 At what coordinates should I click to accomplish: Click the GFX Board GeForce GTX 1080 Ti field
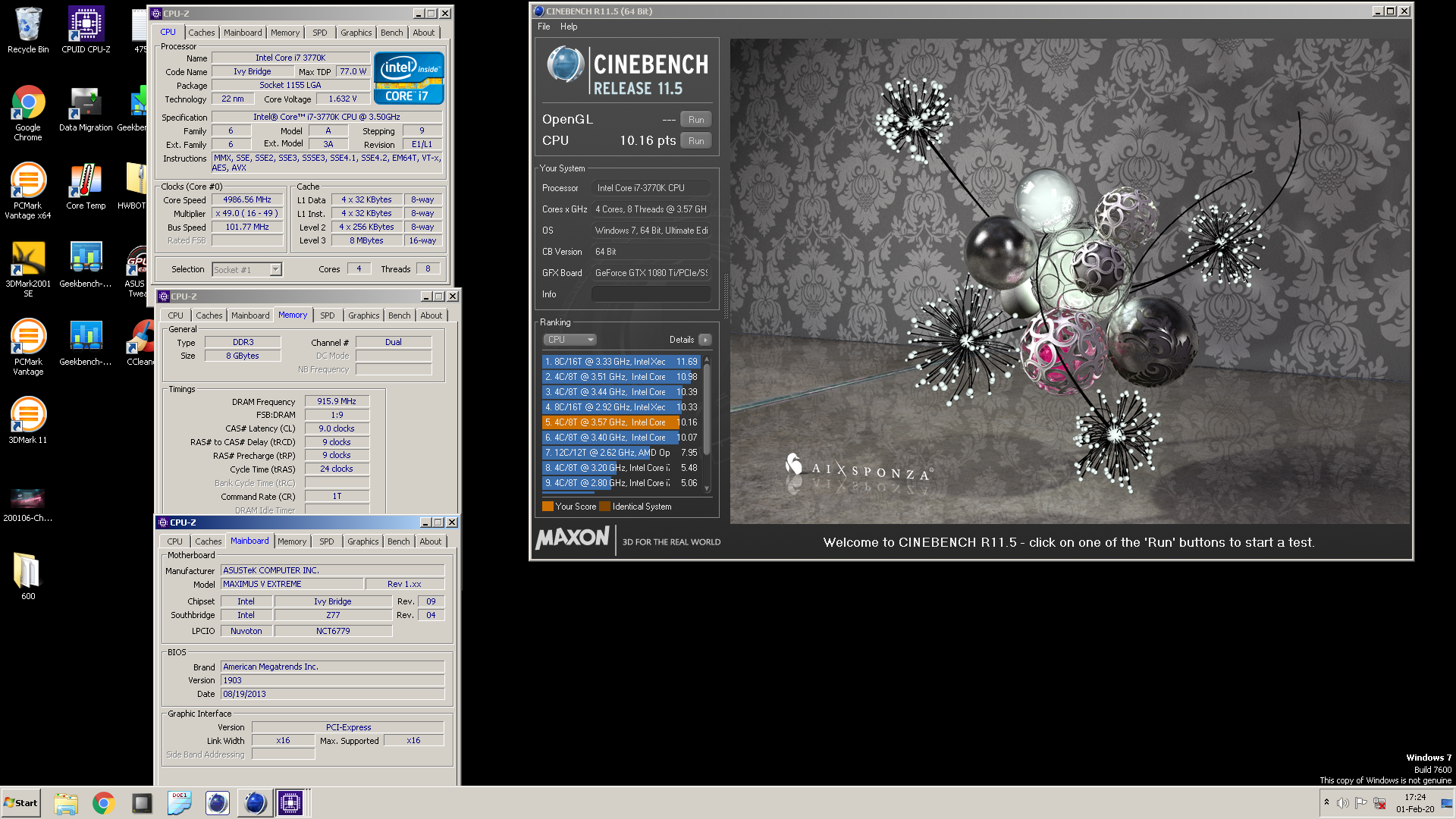651,273
